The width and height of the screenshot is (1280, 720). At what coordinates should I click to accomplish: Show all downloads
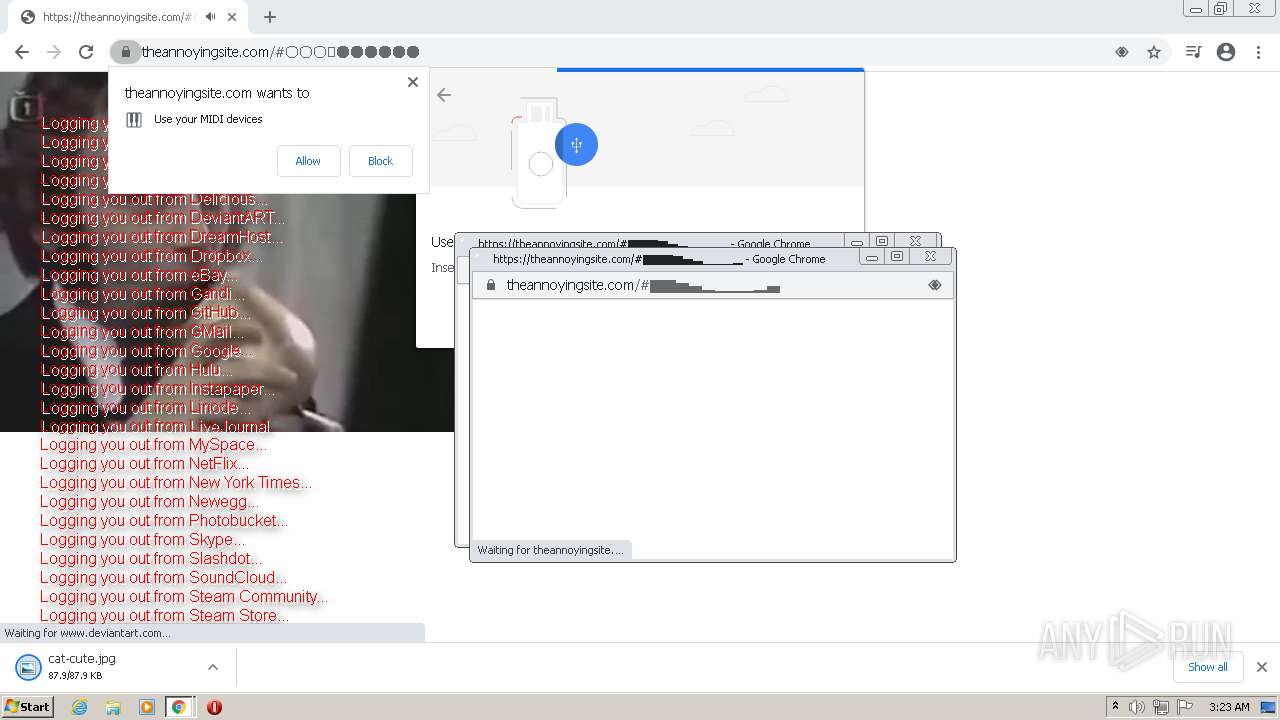click(1208, 667)
